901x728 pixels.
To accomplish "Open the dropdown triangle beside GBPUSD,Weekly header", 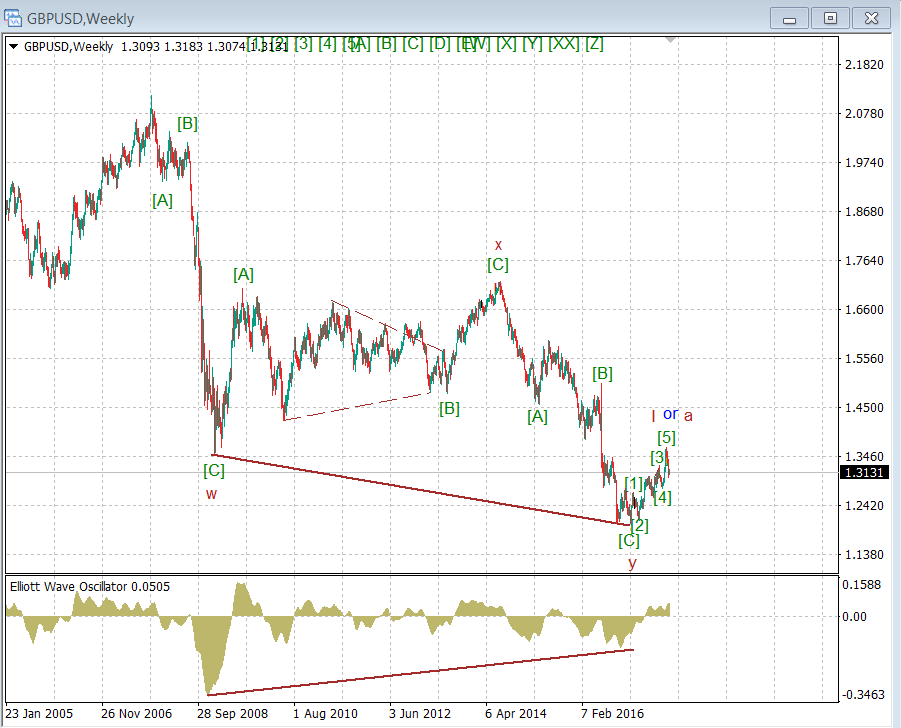I will pos(14,47).
